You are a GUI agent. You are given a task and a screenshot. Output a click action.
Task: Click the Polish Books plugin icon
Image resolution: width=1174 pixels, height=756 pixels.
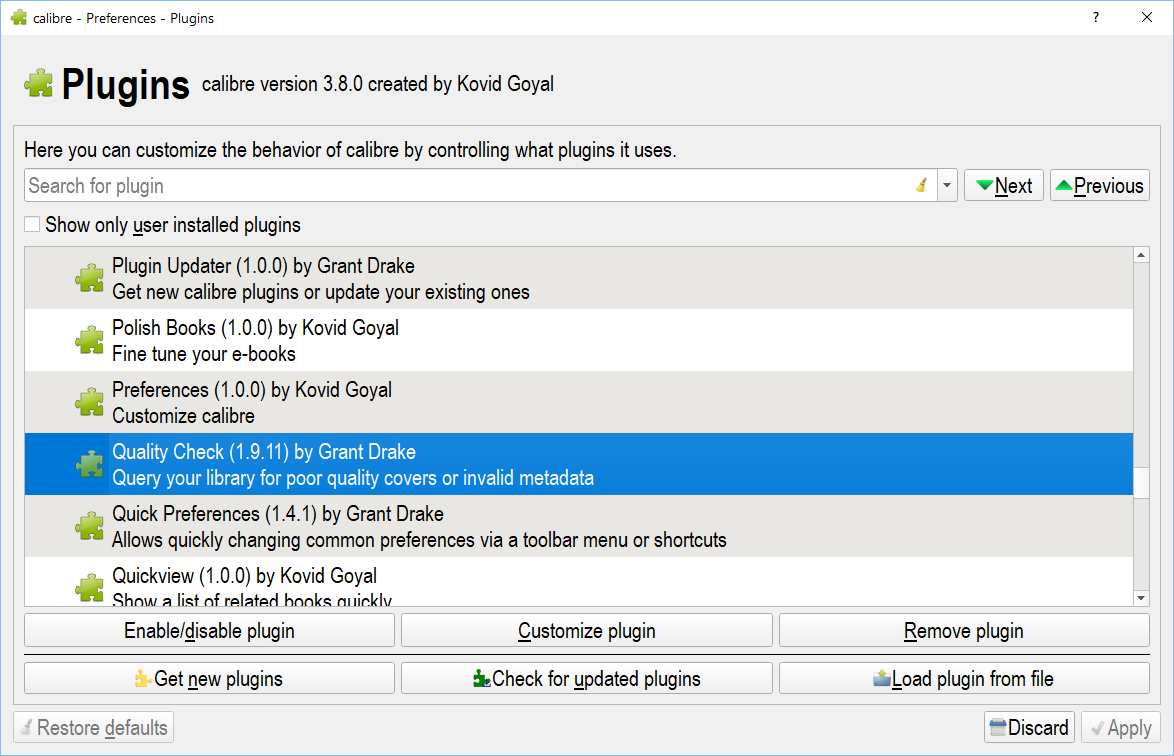point(90,341)
